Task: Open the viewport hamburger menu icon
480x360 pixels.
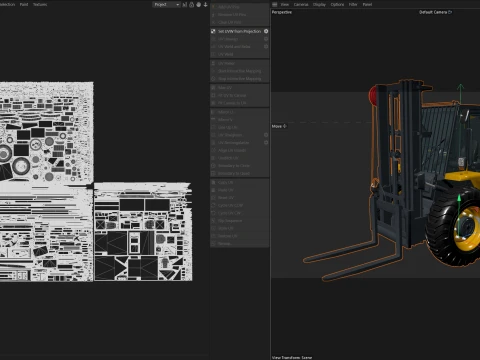Action: click(275, 4)
